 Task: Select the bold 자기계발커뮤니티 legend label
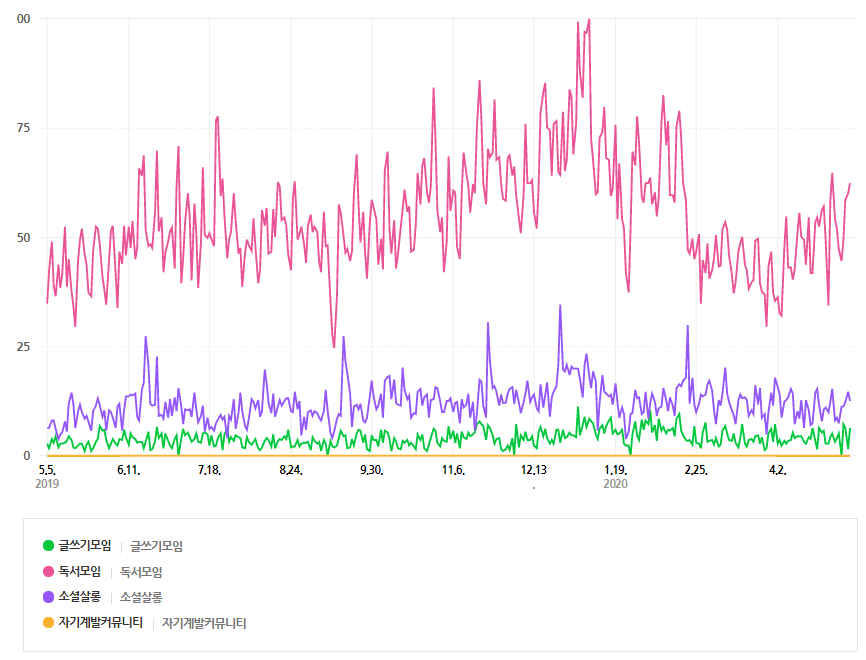pyautogui.click(x=101, y=622)
